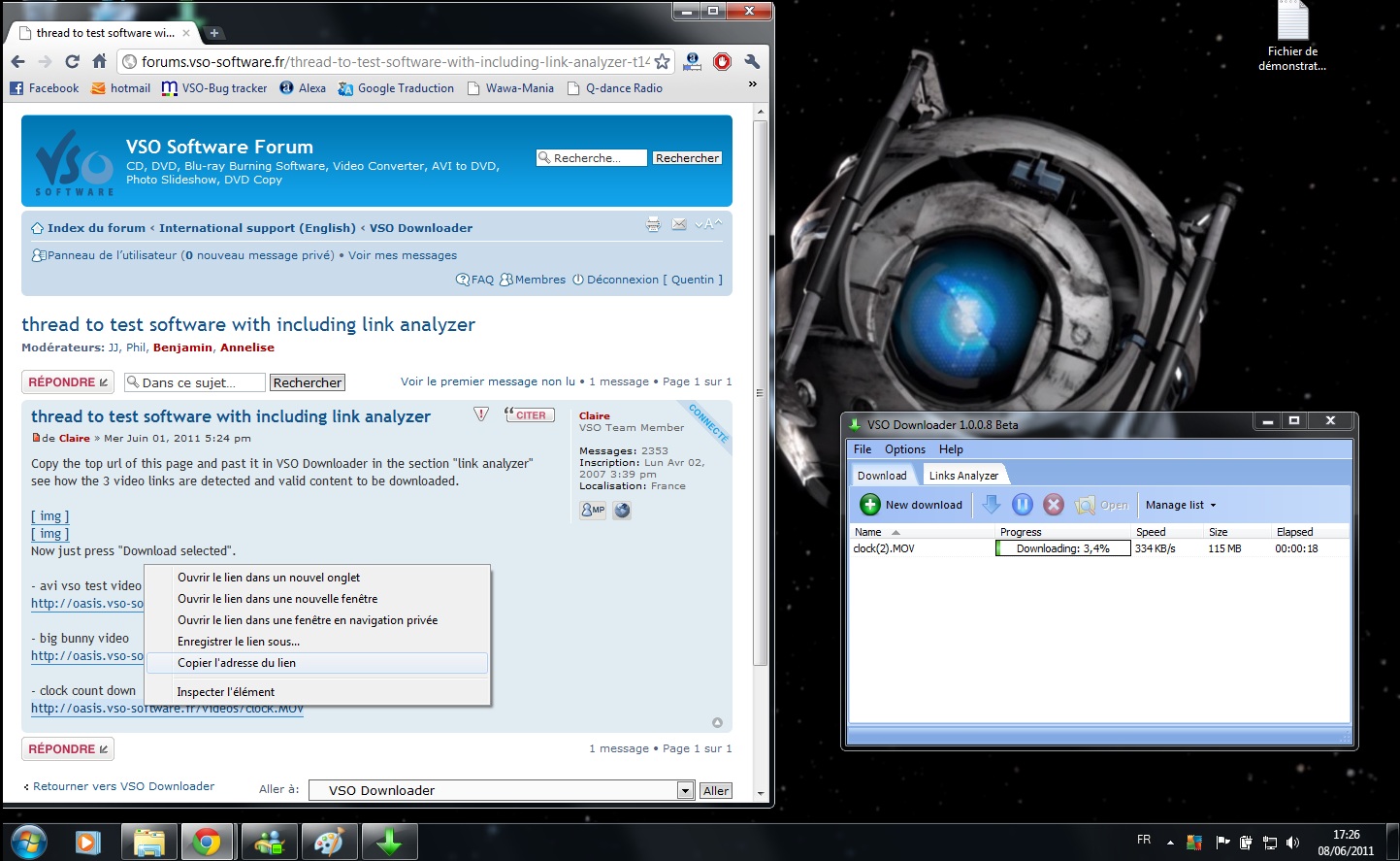
Task: Click Claire's website globe icon
Action: coord(622,510)
